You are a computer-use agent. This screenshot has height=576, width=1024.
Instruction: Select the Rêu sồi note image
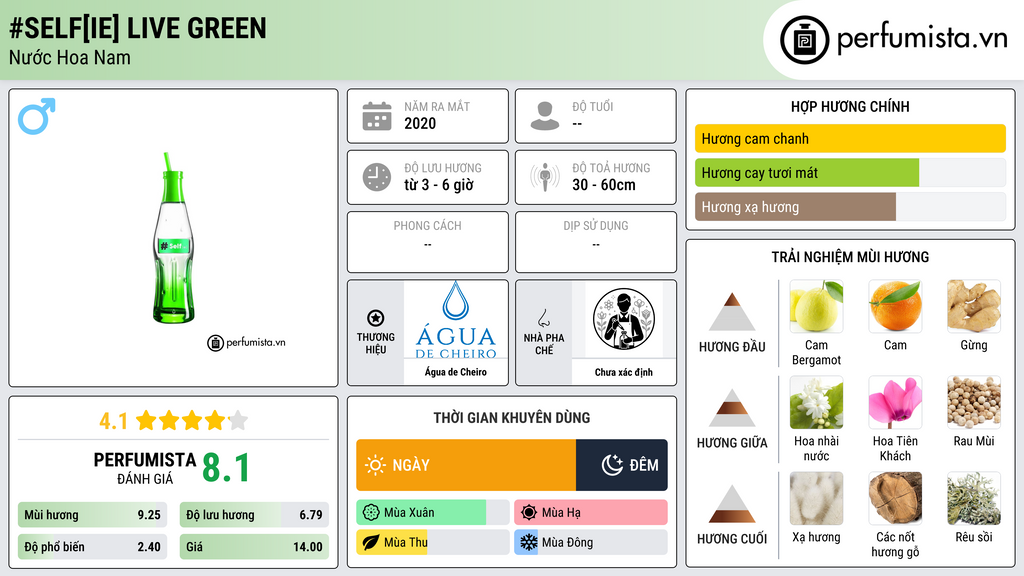(x=974, y=498)
